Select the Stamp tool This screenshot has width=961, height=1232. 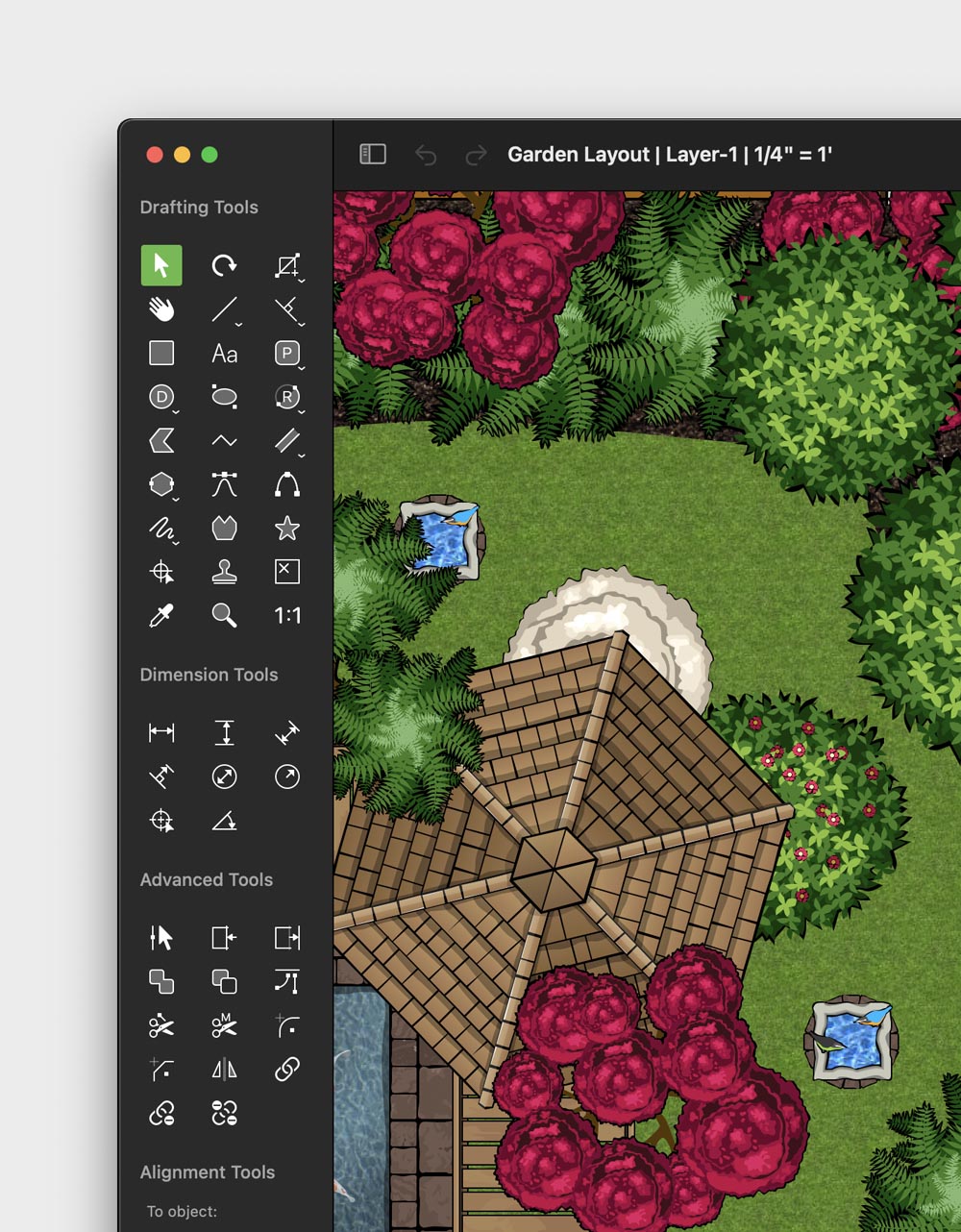(x=224, y=571)
